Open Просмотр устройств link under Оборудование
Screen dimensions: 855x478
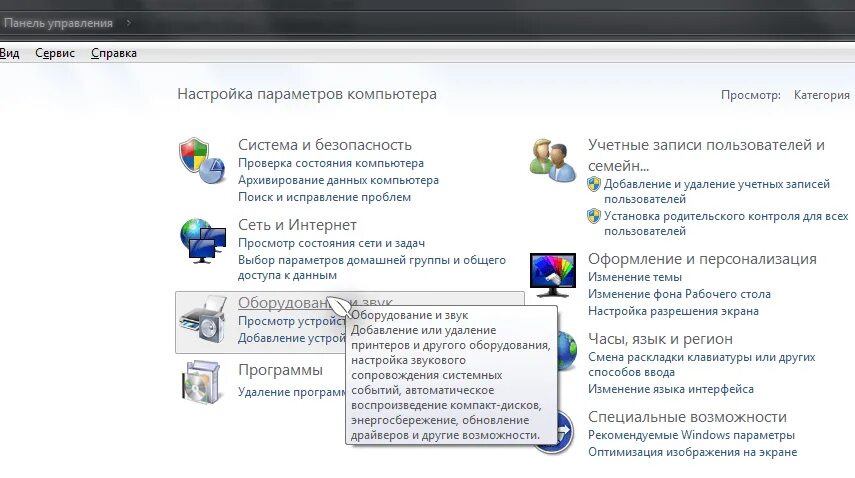click(292, 321)
